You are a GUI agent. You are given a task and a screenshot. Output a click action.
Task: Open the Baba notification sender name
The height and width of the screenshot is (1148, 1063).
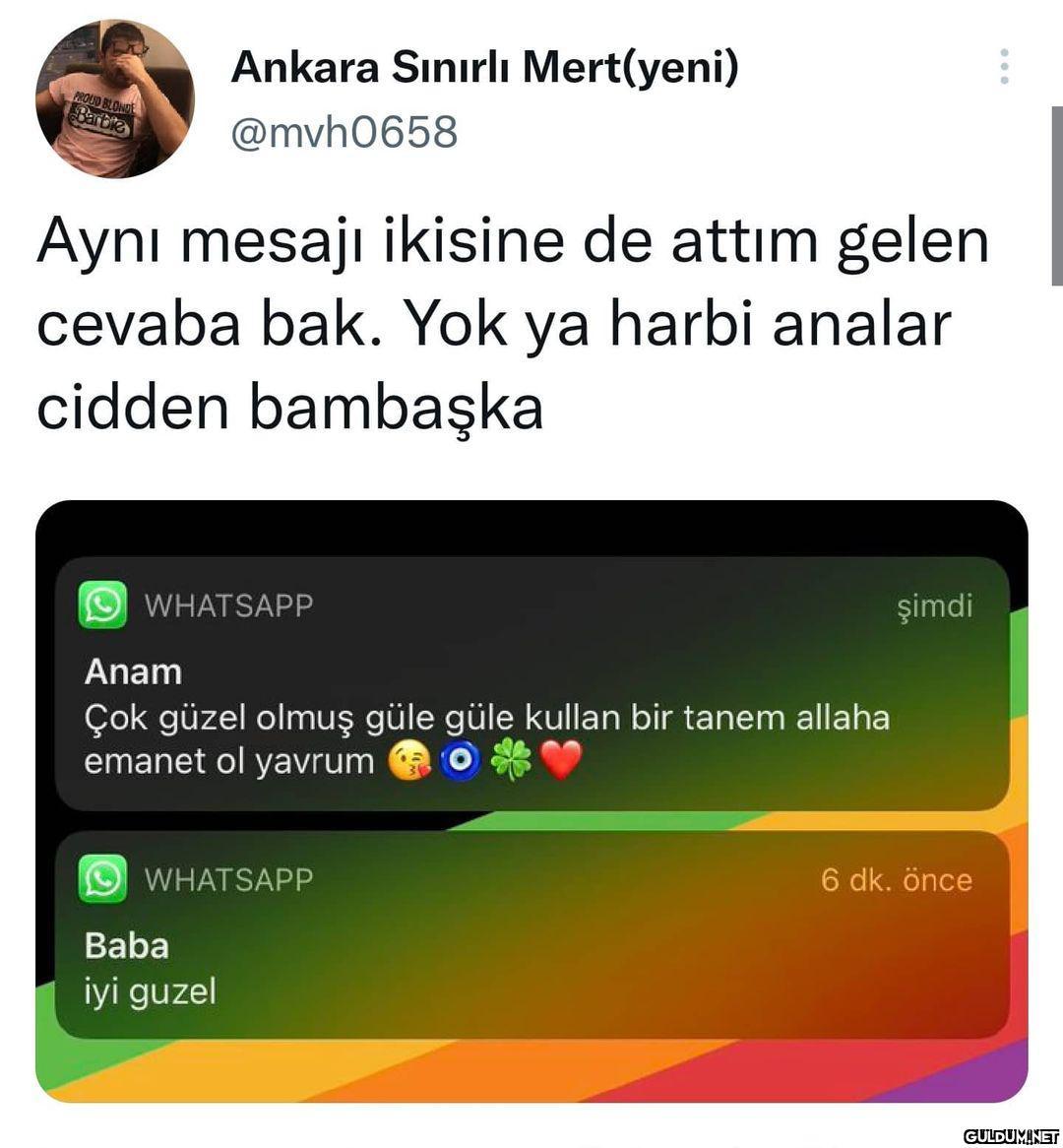[127, 945]
